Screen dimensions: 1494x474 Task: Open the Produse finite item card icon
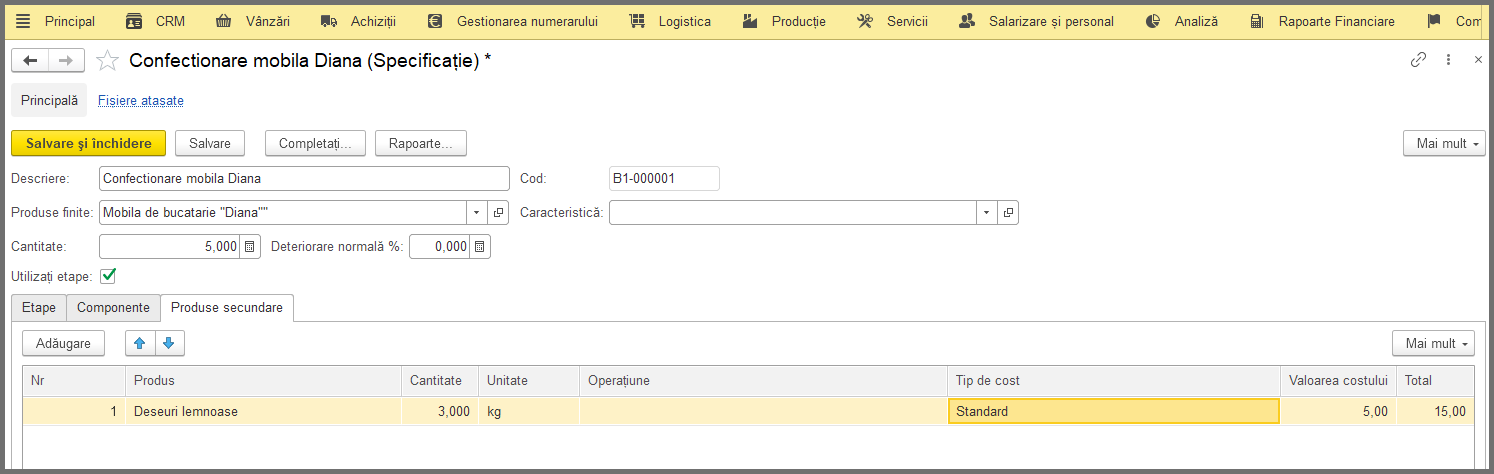[x=498, y=213]
